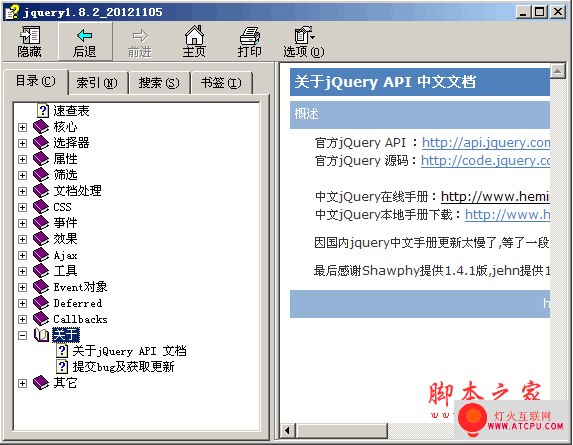Click the 隐藏 (Hide) toolbar icon
Viewport: 573px width, 445px height.
point(30,35)
